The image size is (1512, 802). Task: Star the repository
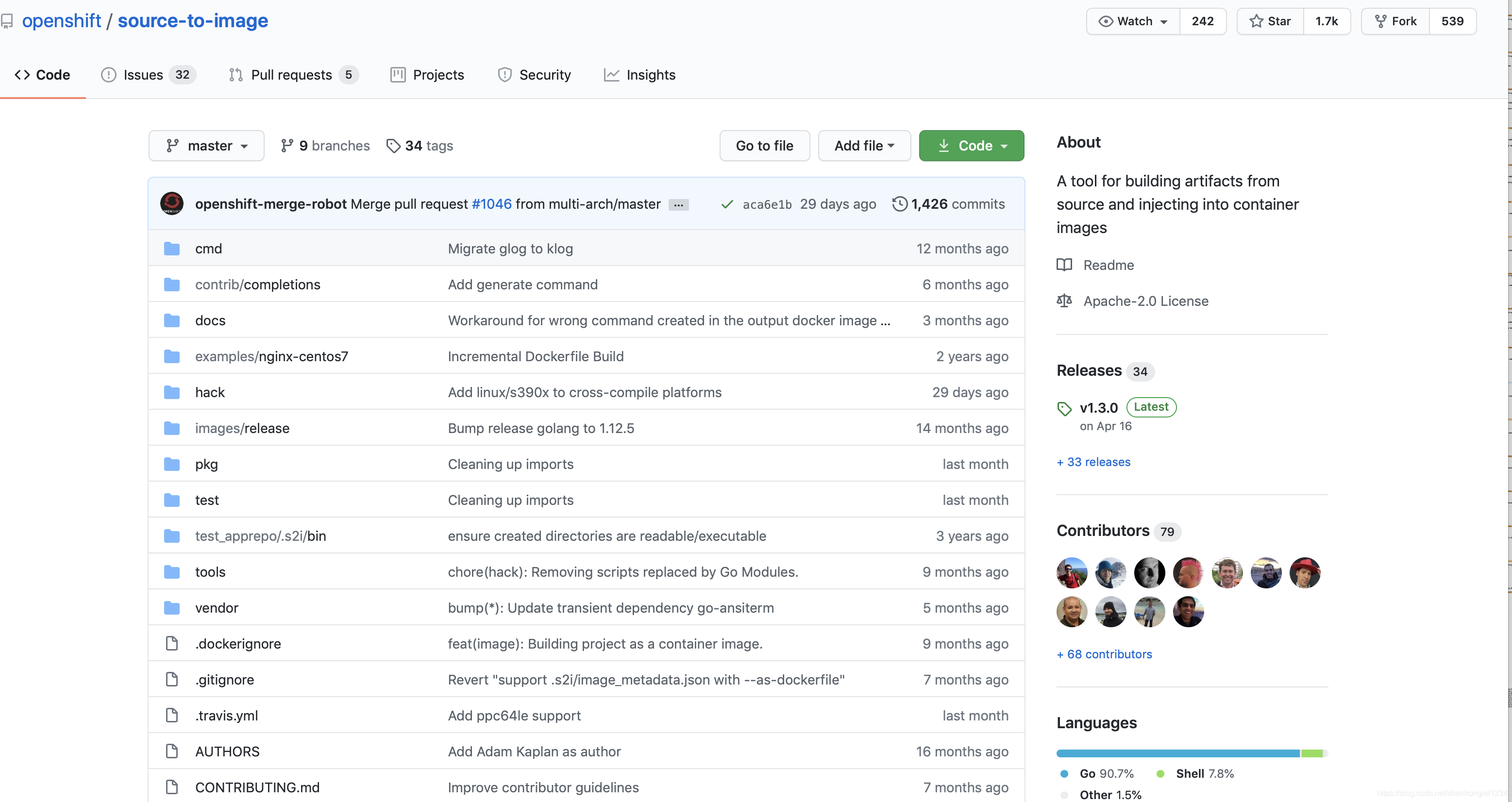(1270, 21)
